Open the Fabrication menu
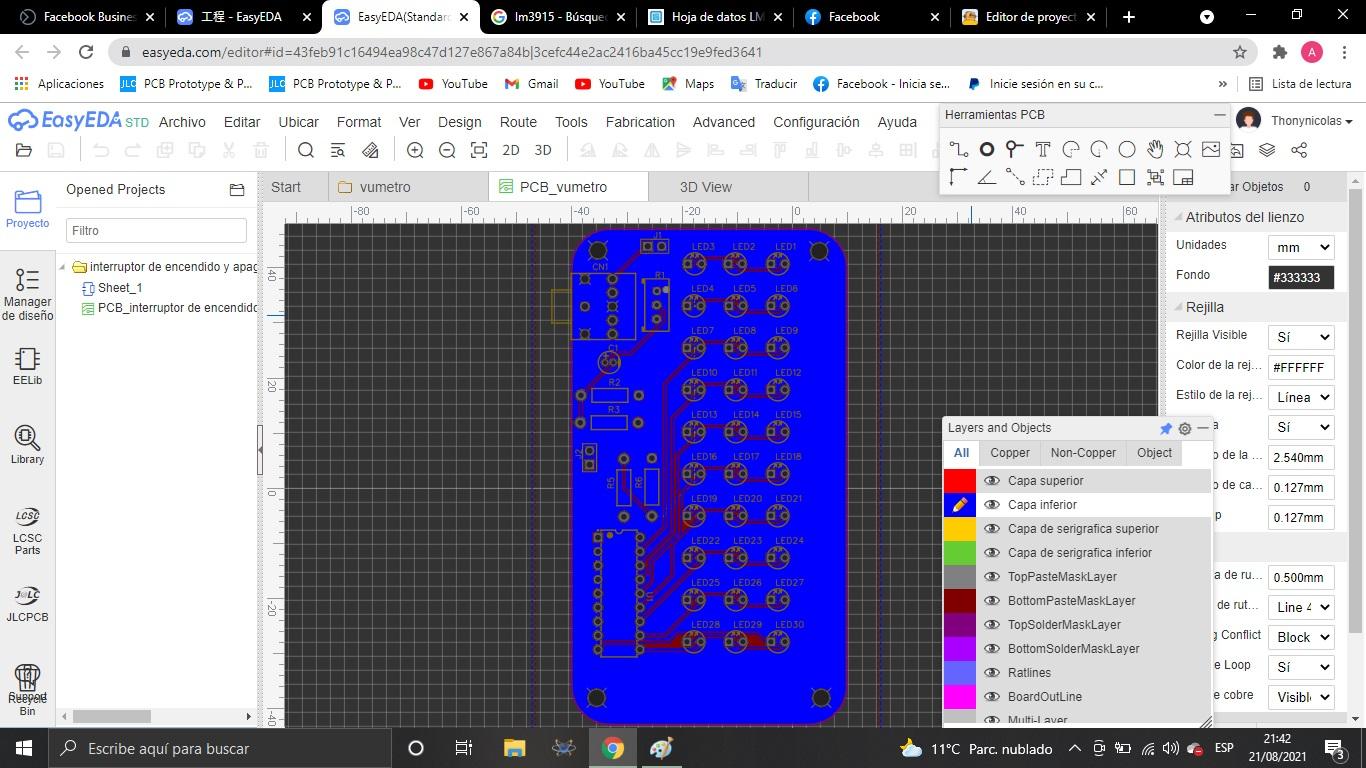 (640, 122)
